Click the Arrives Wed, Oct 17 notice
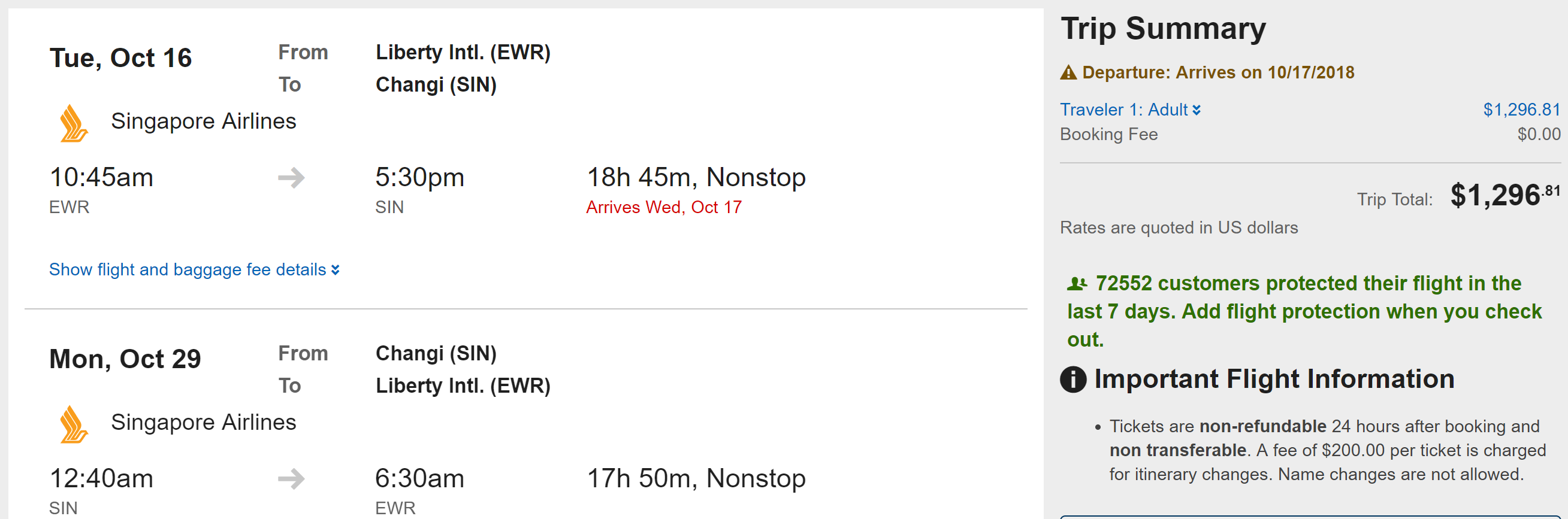 pos(663,208)
